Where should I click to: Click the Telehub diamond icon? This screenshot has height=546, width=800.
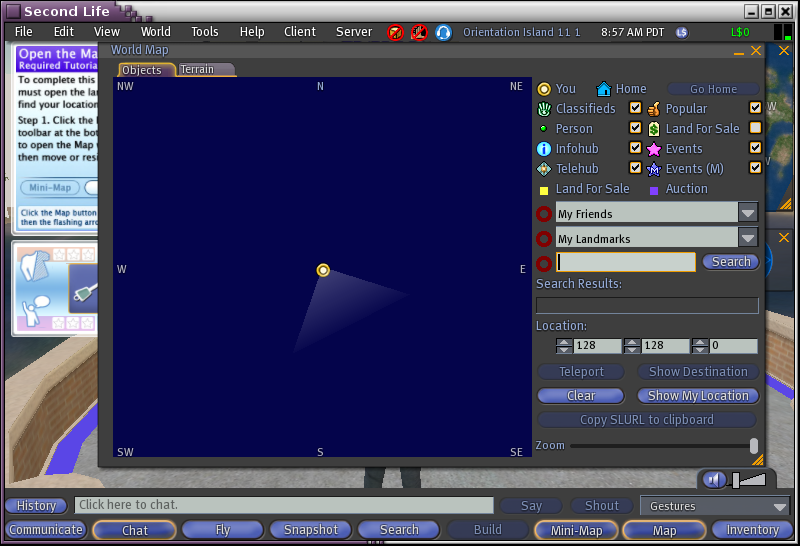(544, 168)
